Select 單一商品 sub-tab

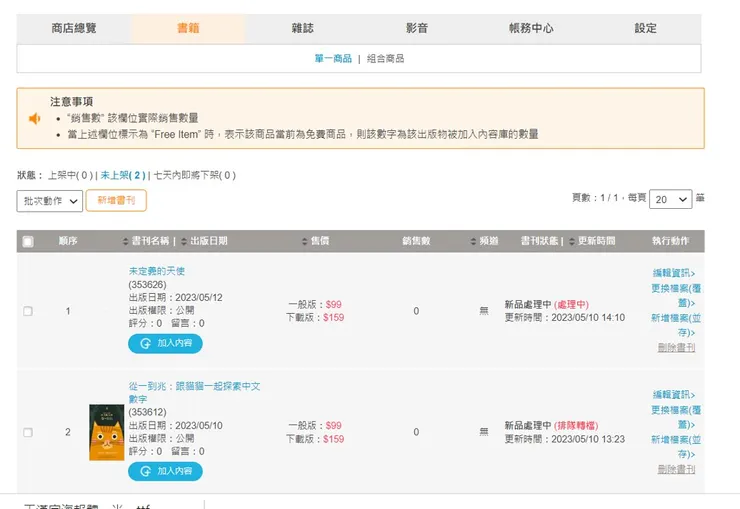pyautogui.click(x=333, y=58)
